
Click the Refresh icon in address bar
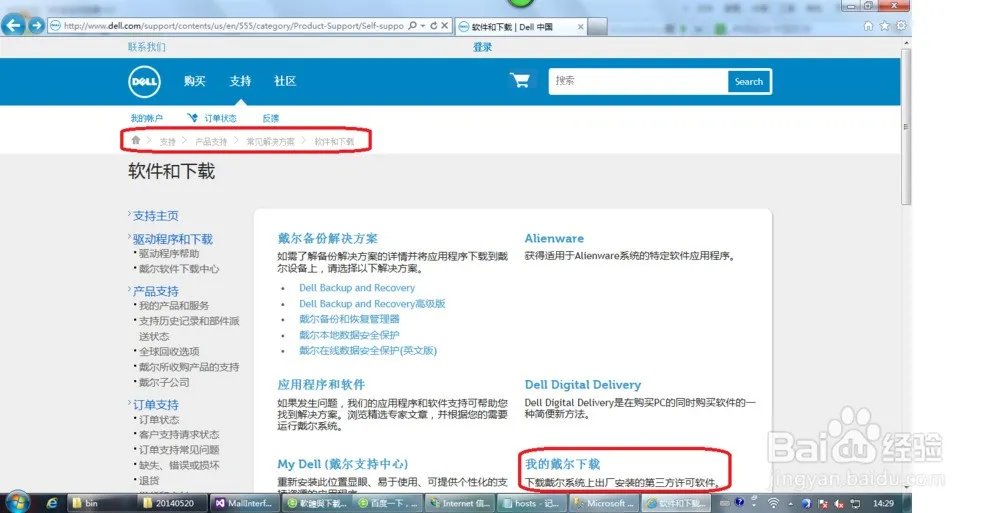pos(433,26)
